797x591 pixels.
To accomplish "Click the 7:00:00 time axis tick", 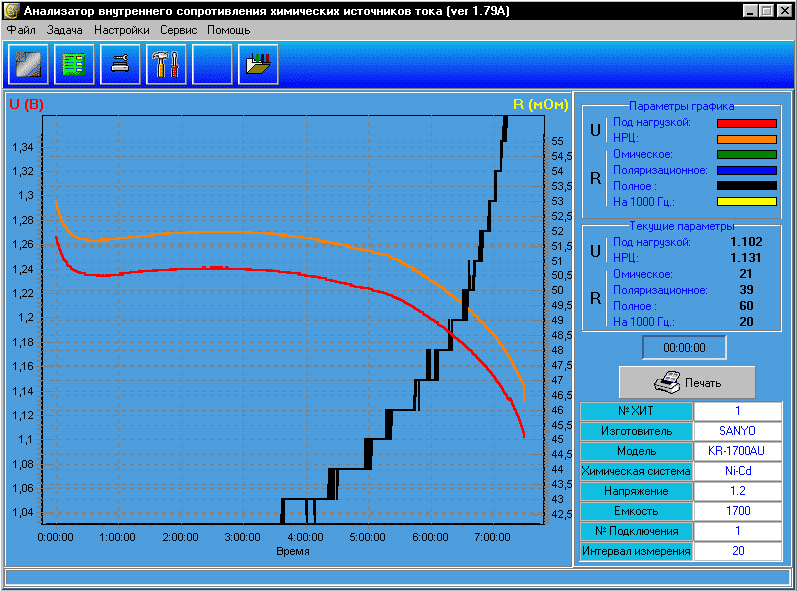I will point(492,537).
